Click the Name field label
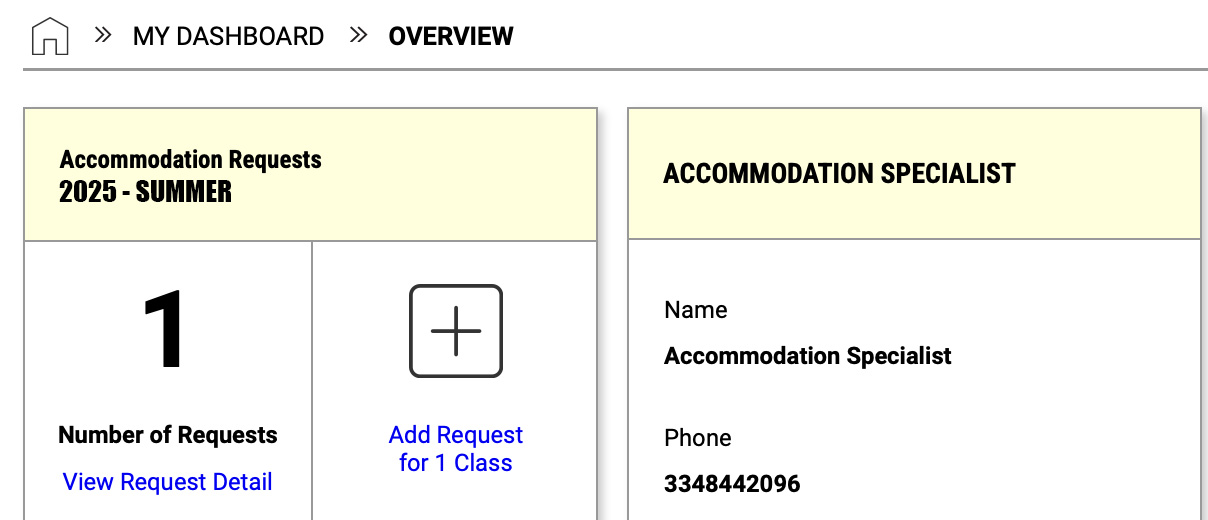The height and width of the screenshot is (520, 1208). [x=696, y=310]
